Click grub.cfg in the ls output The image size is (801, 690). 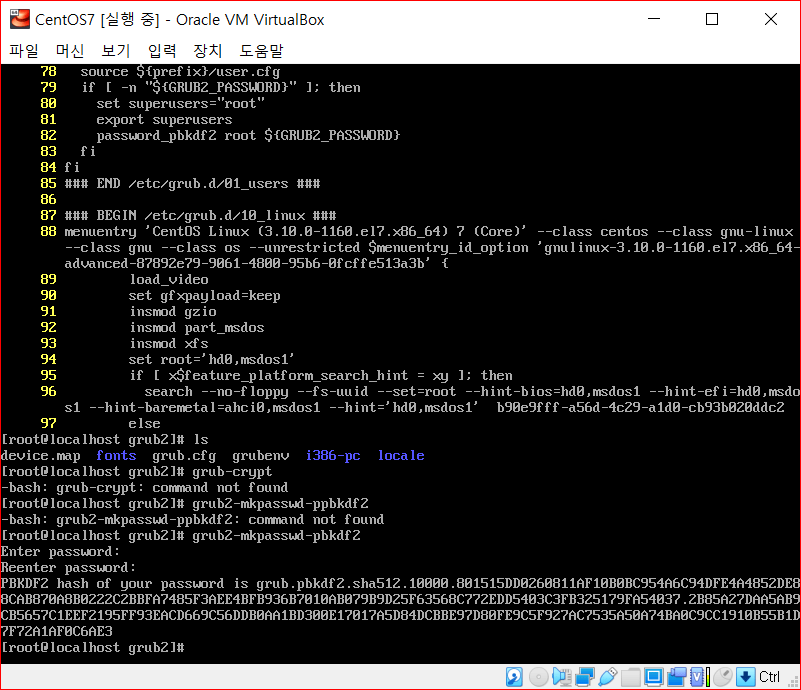(x=184, y=456)
